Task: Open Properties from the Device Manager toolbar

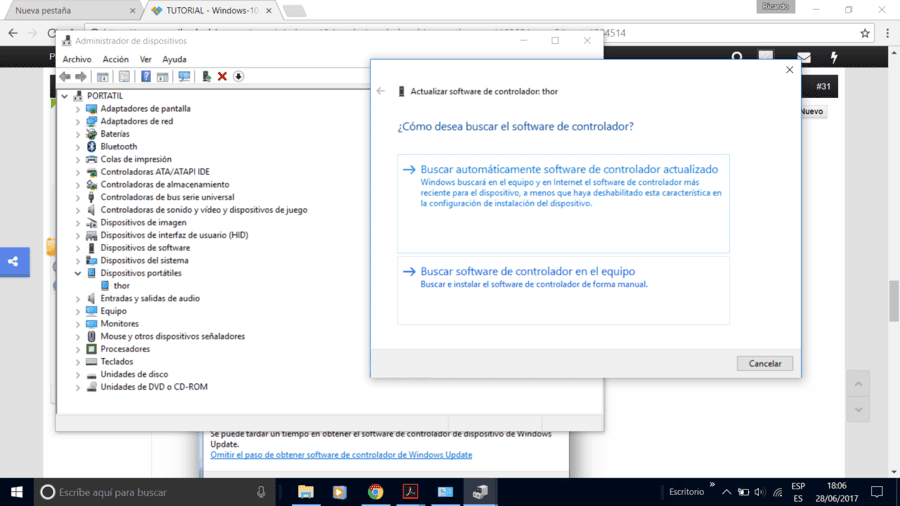Action: pyautogui.click(x=124, y=76)
